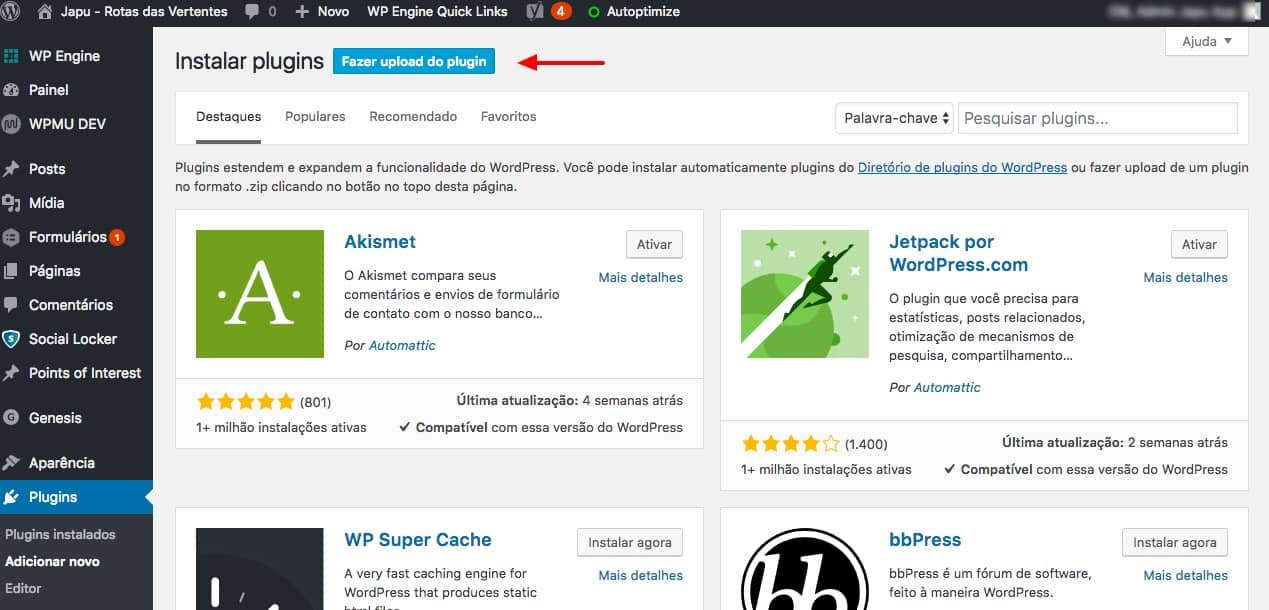Image resolution: width=1269 pixels, height=610 pixels.
Task: Click the Mídia sidebar icon
Action: click(x=12, y=203)
